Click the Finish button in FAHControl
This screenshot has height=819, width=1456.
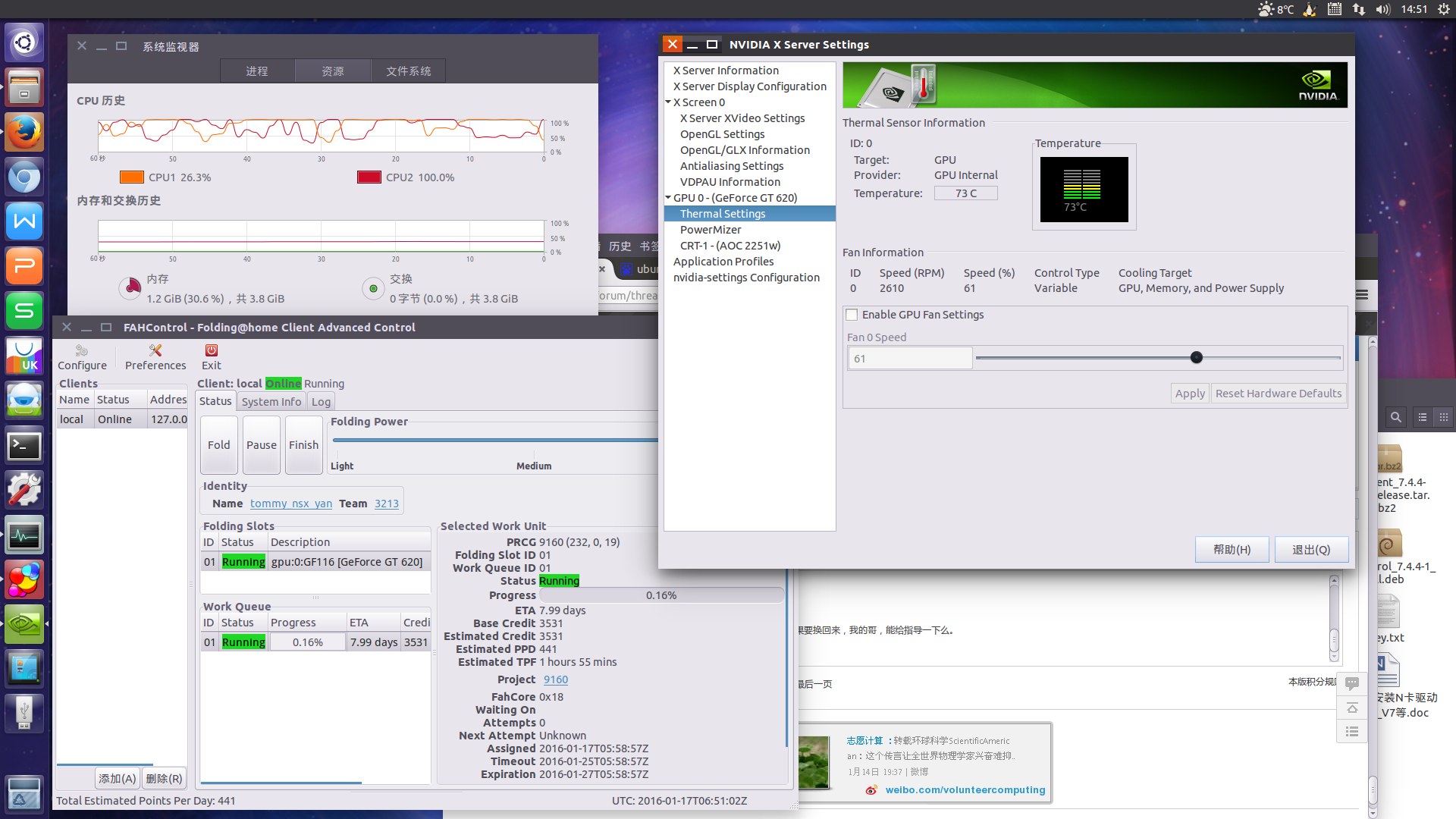(x=303, y=445)
